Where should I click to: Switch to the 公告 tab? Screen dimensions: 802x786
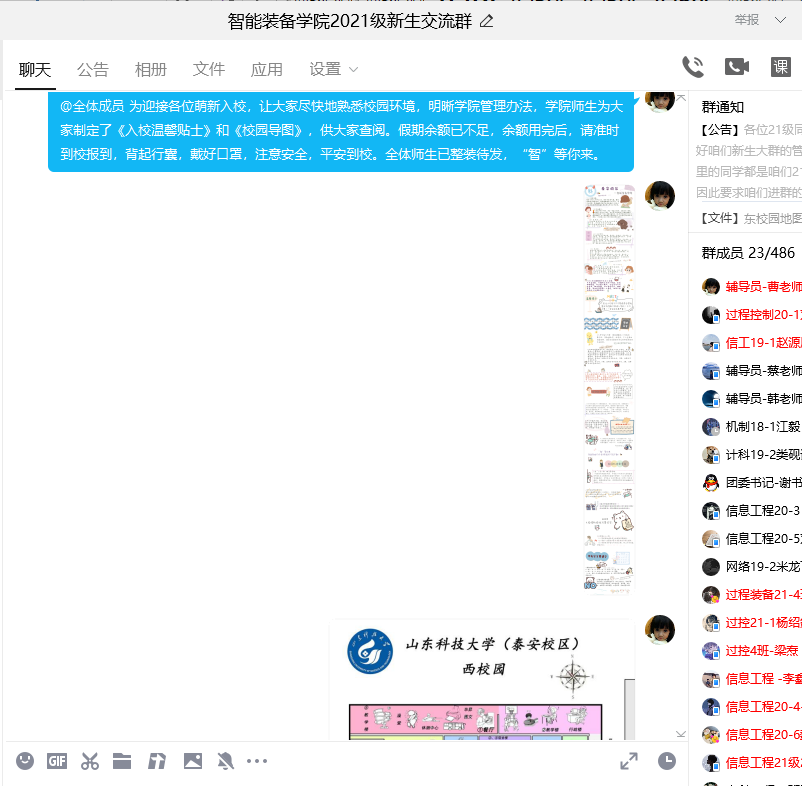coord(93,69)
